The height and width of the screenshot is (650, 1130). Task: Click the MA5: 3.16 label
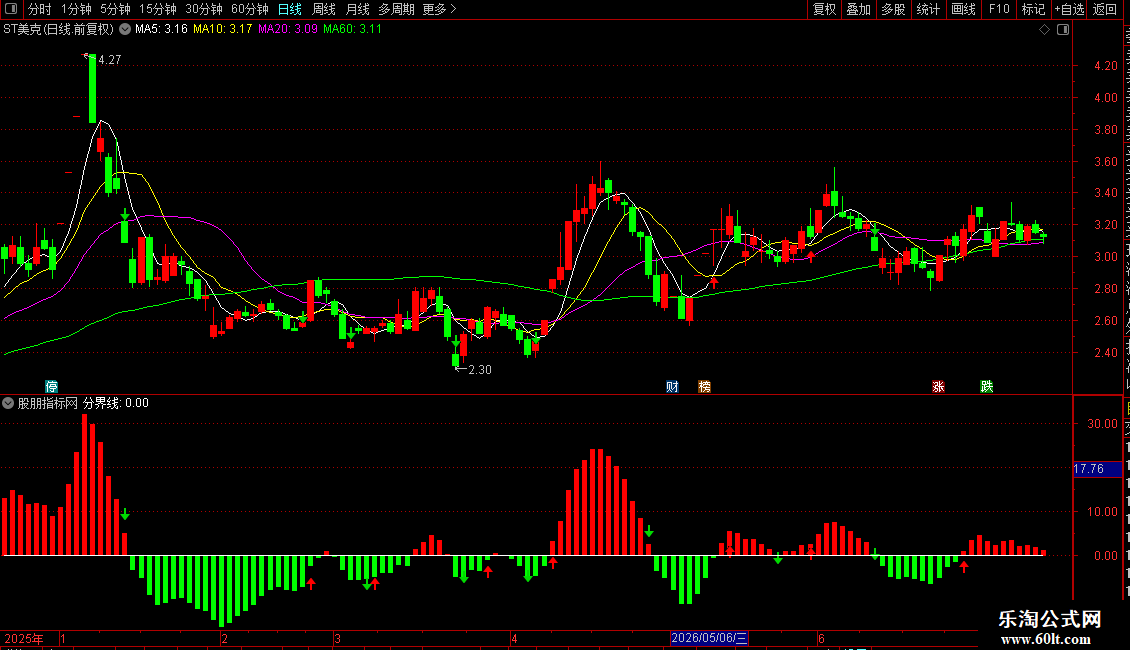pos(161,30)
